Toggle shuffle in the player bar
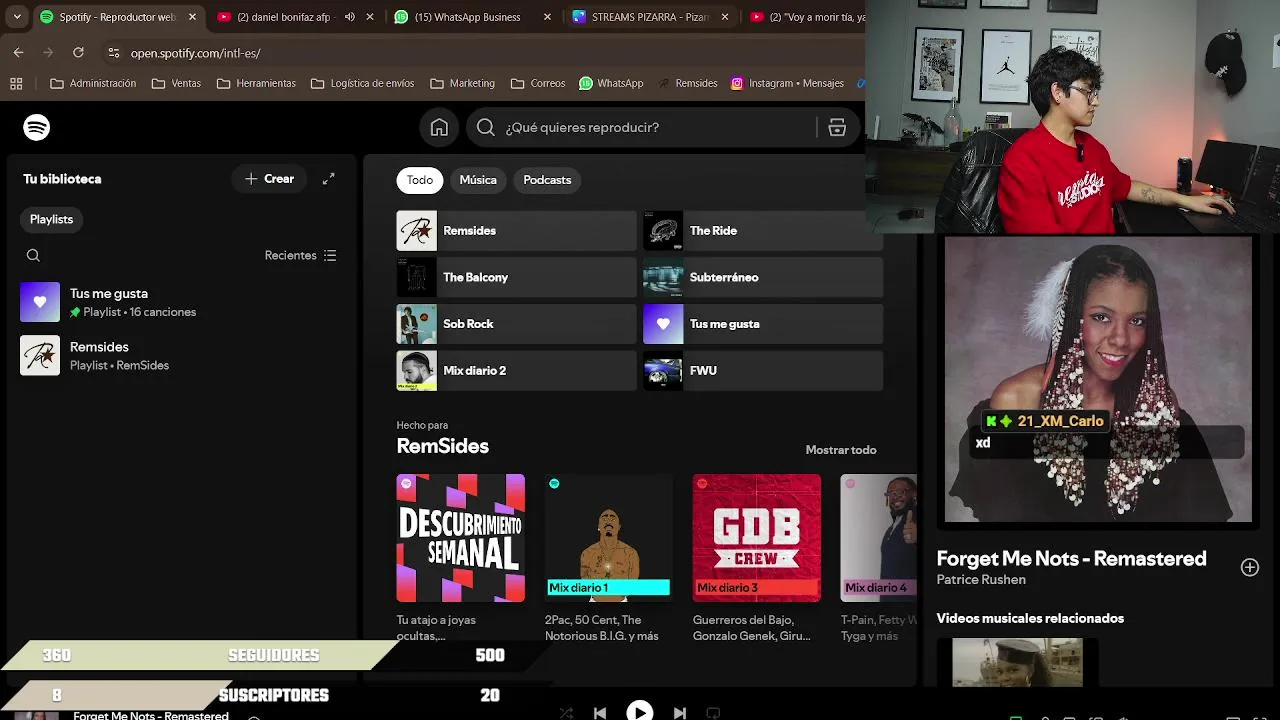The height and width of the screenshot is (720, 1280). tap(566, 713)
